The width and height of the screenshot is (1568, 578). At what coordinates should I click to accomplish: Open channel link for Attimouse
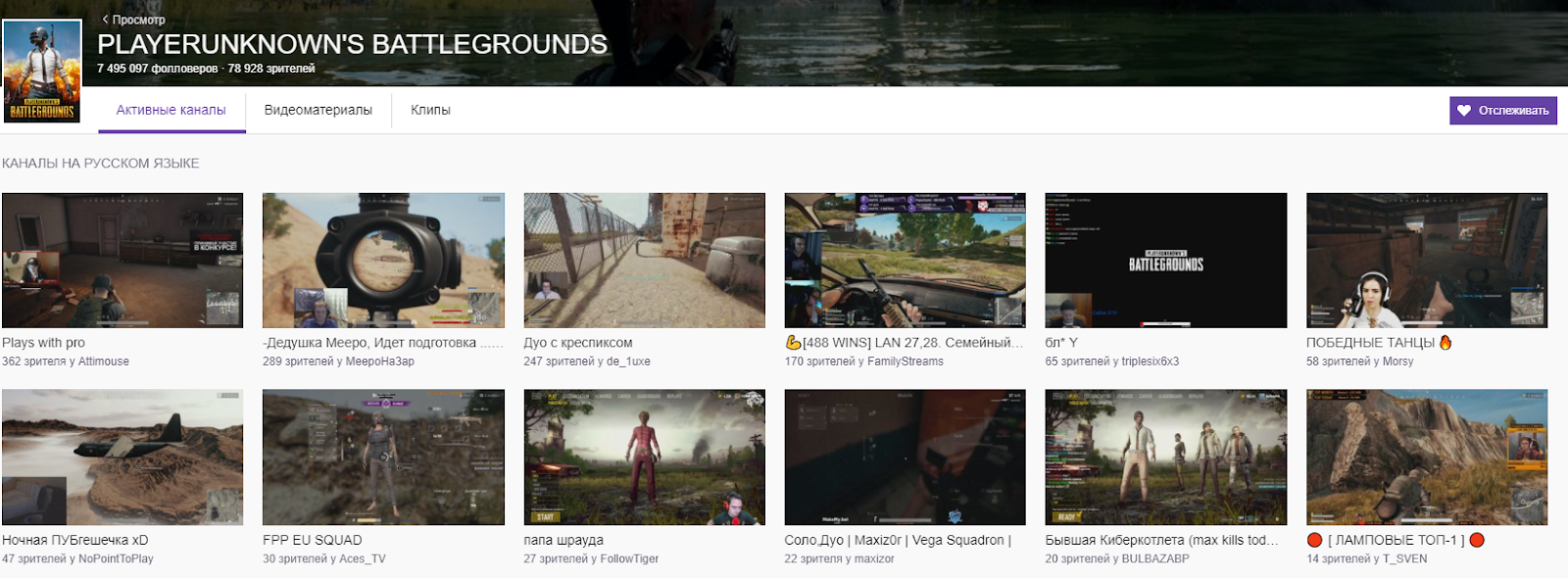[104, 361]
